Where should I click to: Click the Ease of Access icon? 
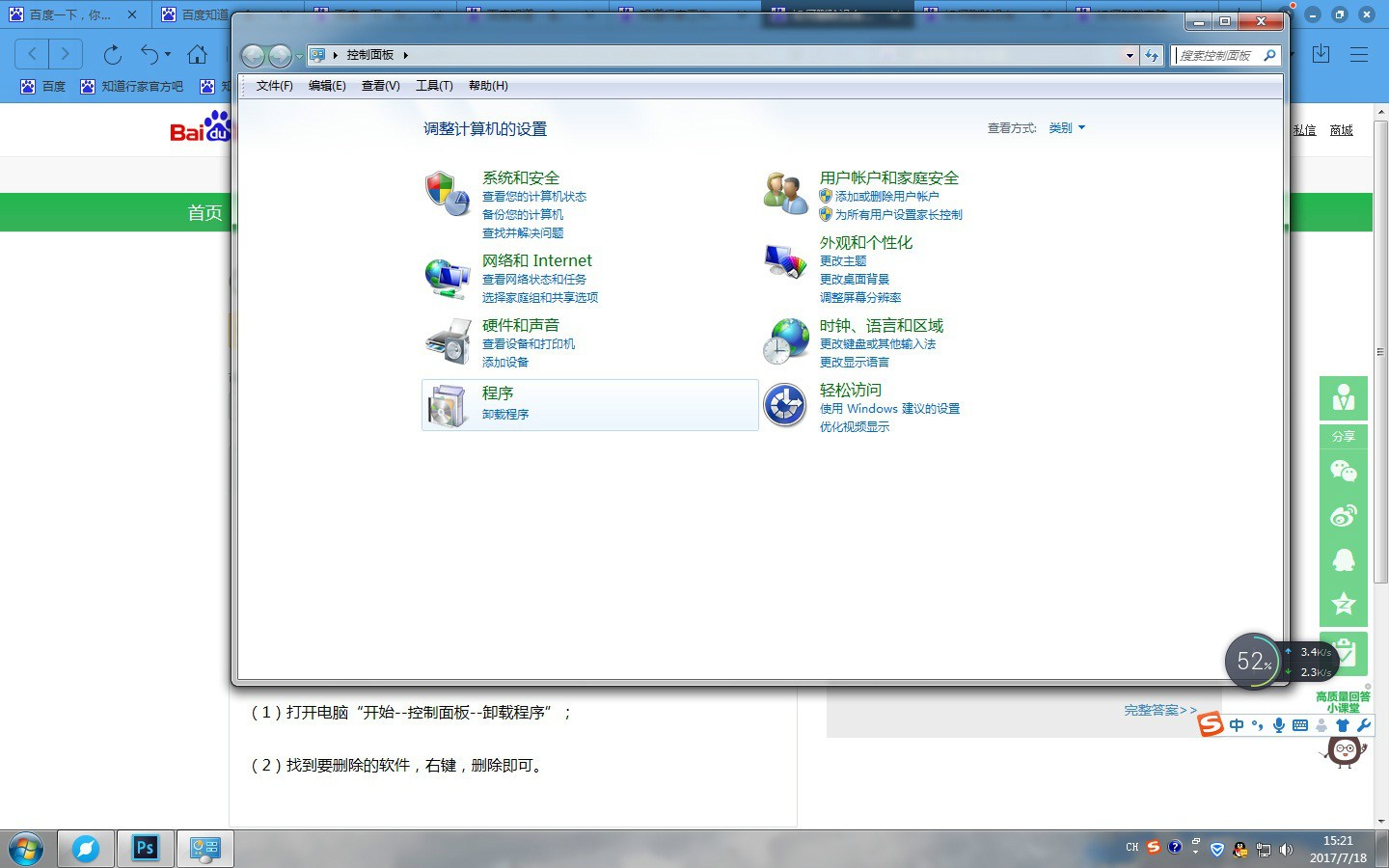pos(785,405)
